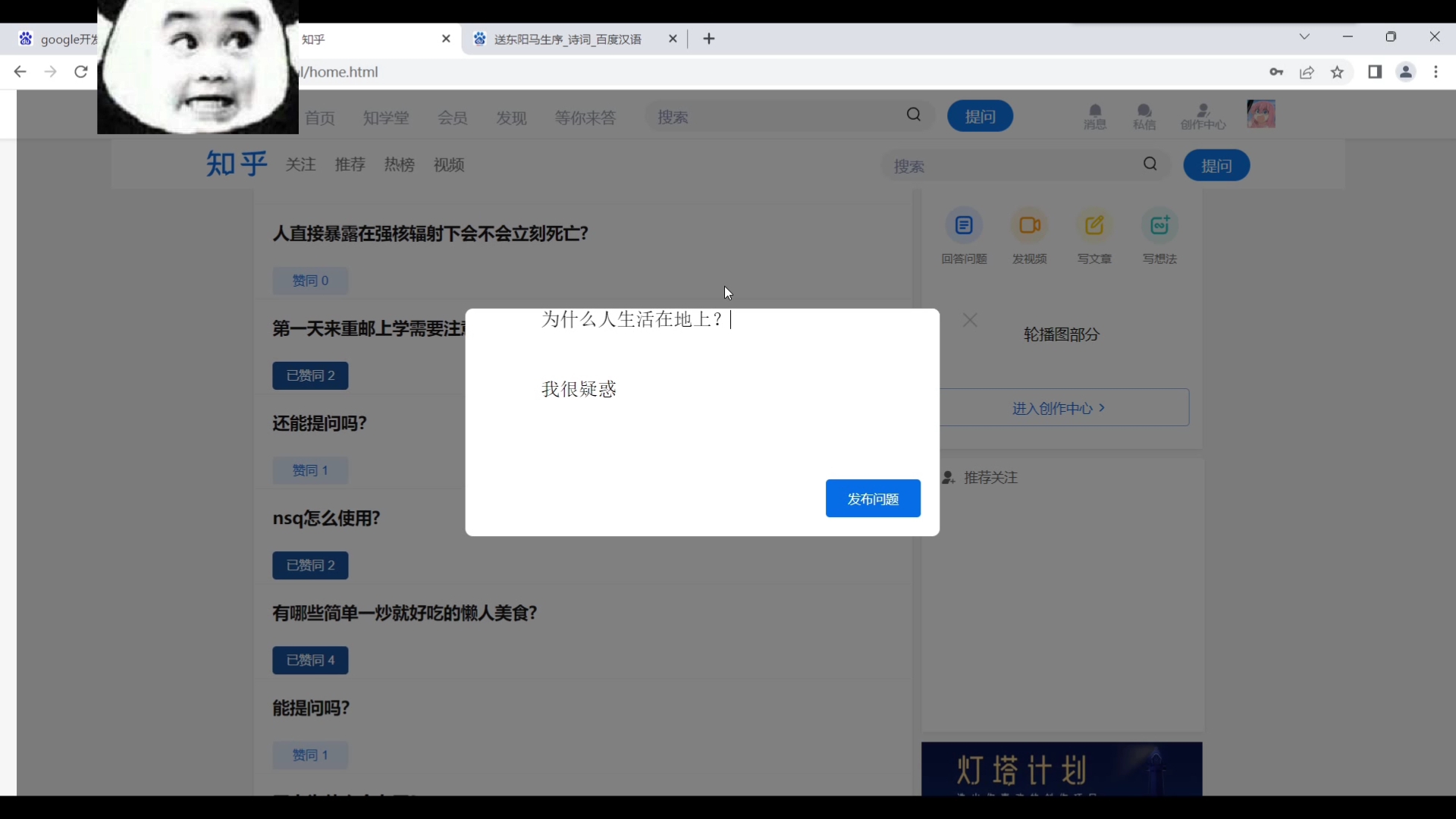Viewport: 1456px width, 819px height.
Task: Open 知学堂 in top navigation
Action: click(386, 118)
